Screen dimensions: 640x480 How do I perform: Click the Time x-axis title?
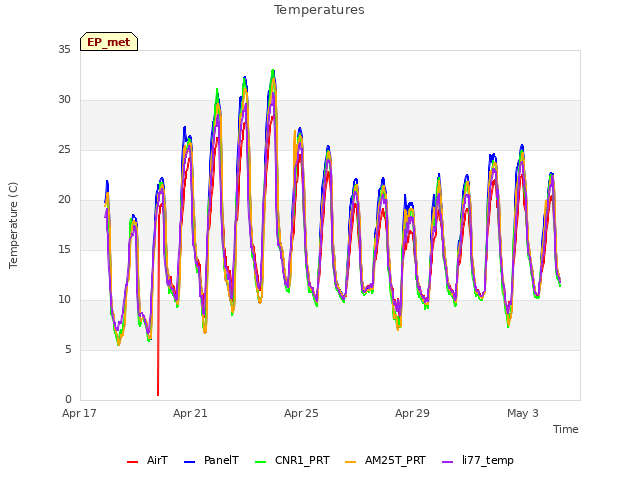point(566,429)
